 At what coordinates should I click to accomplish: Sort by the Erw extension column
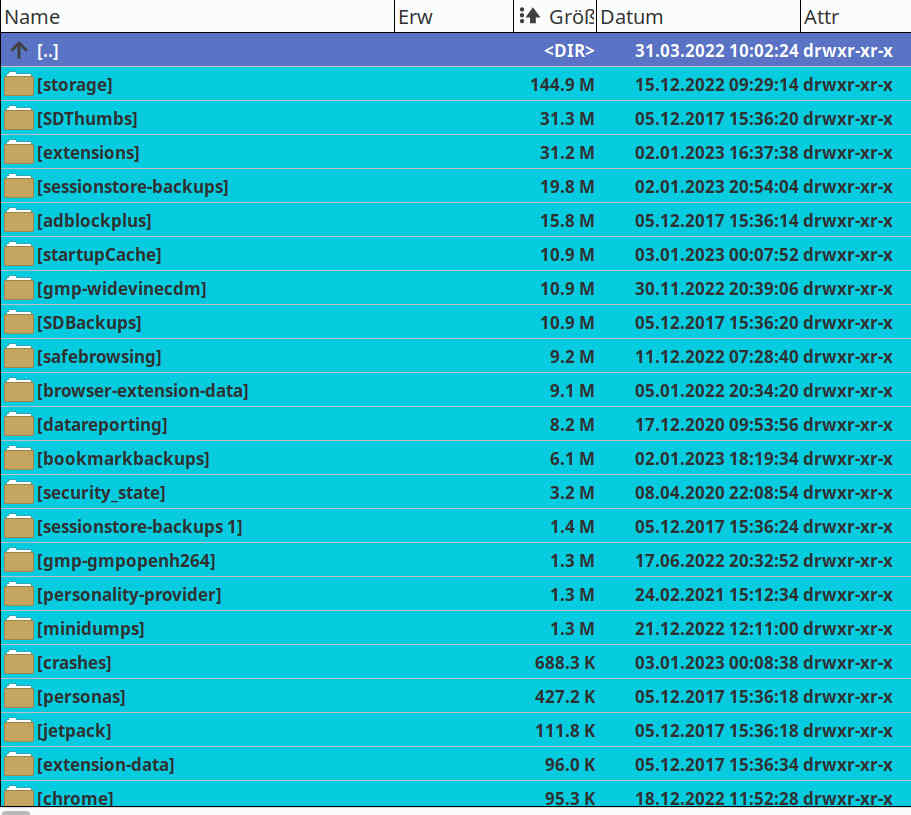coord(415,17)
